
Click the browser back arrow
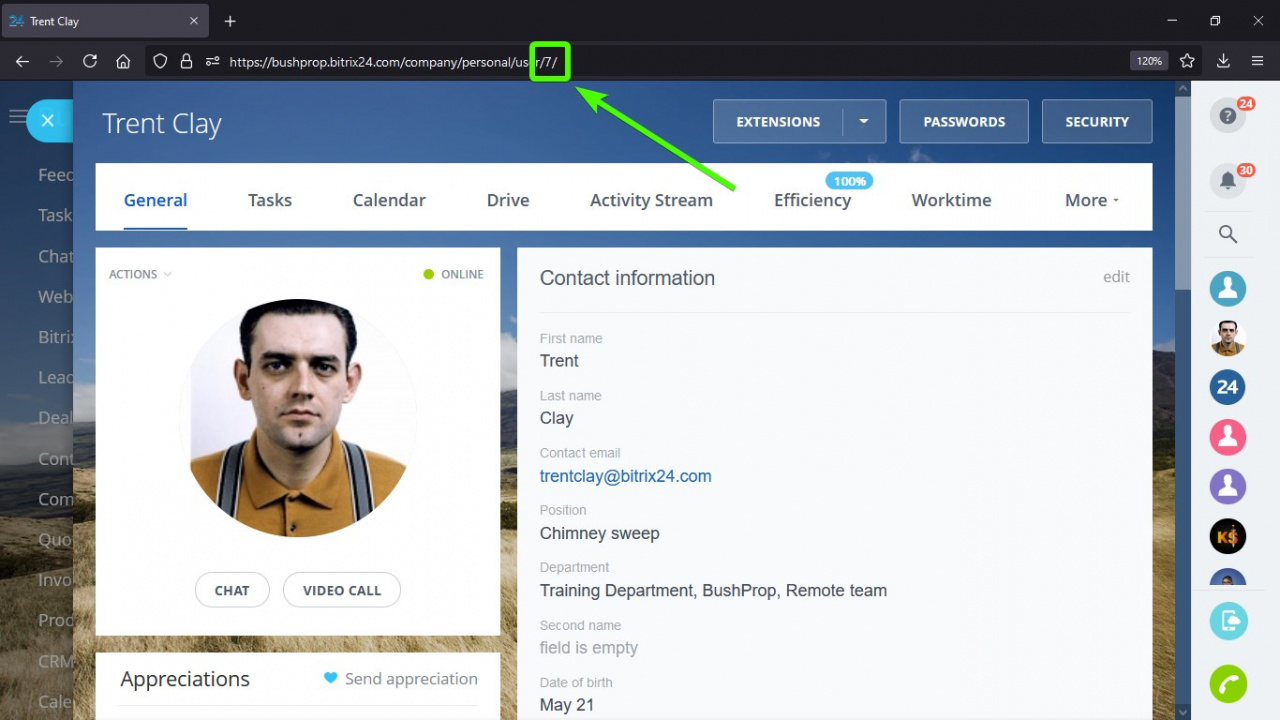(x=22, y=61)
